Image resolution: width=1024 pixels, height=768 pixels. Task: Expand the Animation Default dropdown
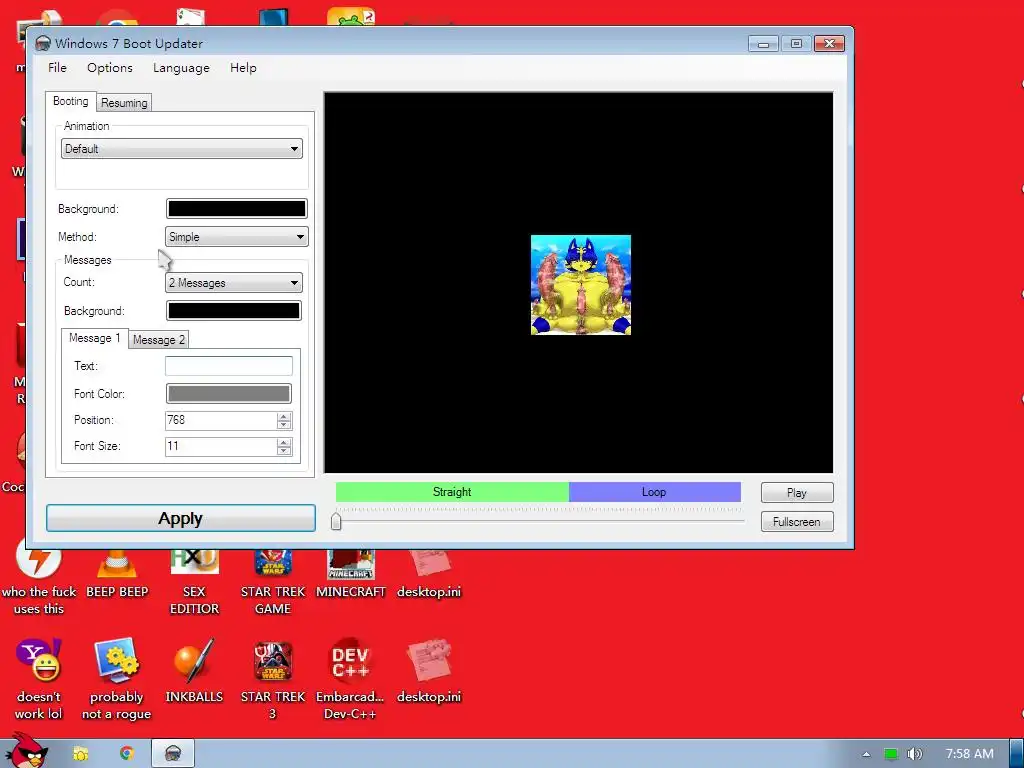point(182,149)
